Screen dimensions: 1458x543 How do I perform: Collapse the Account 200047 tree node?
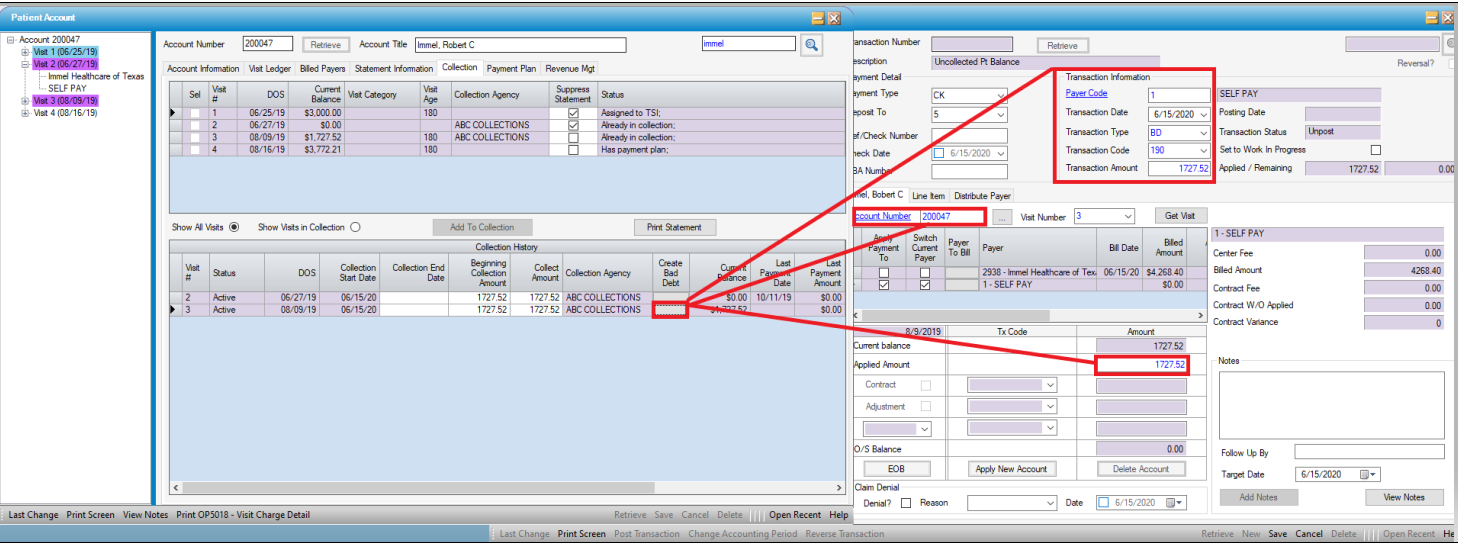click(10, 40)
